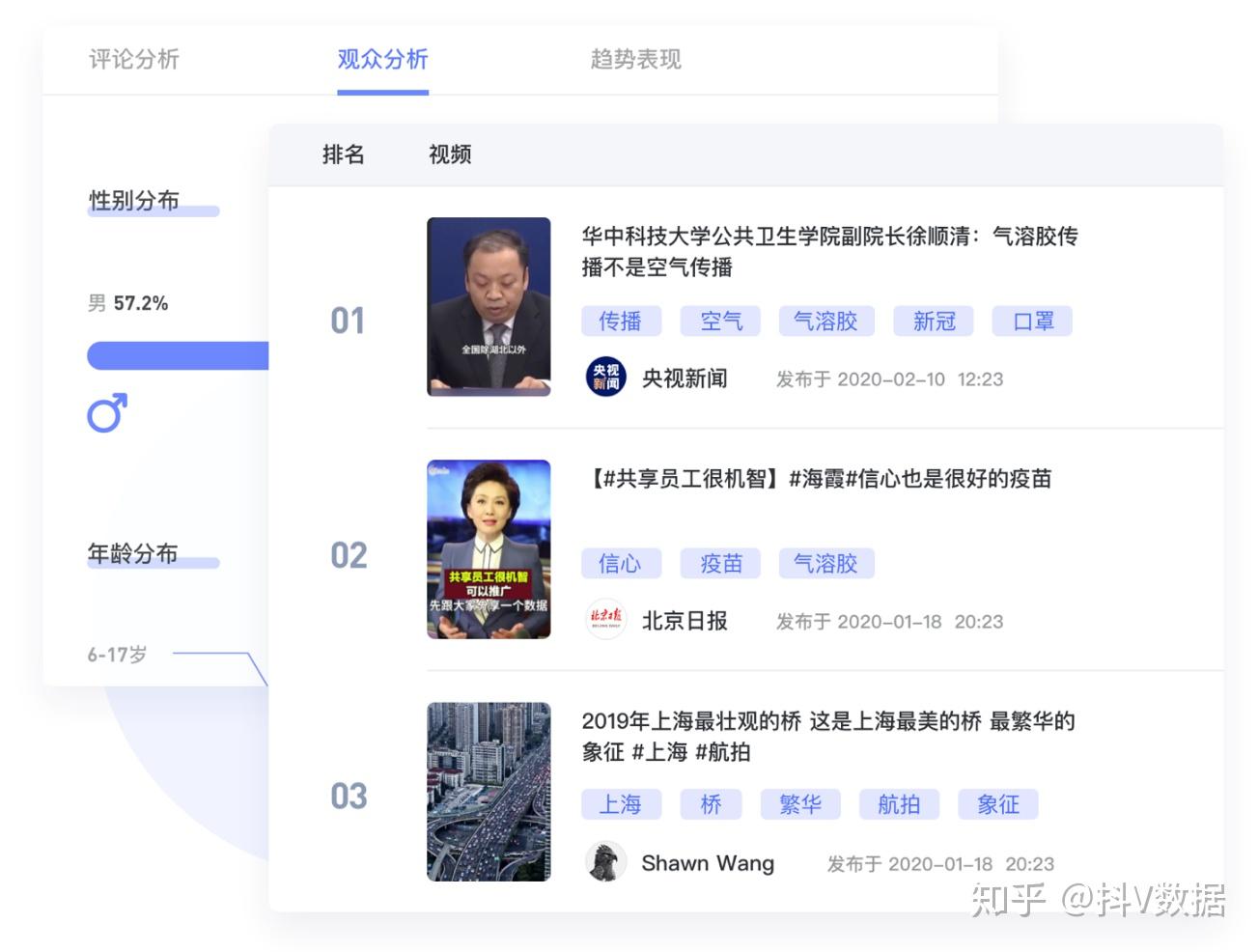
Task: Click the 男 57.2% label
Action: (x=127, y=303)
